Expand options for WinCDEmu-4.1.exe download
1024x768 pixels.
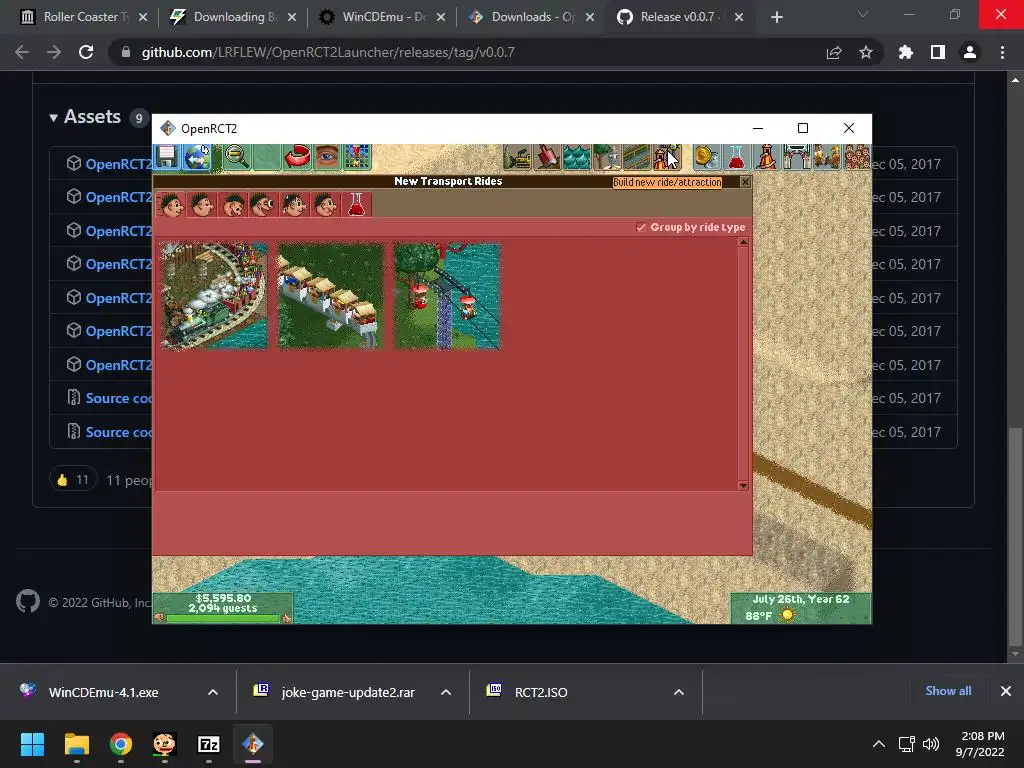click(x=213, y=692)
